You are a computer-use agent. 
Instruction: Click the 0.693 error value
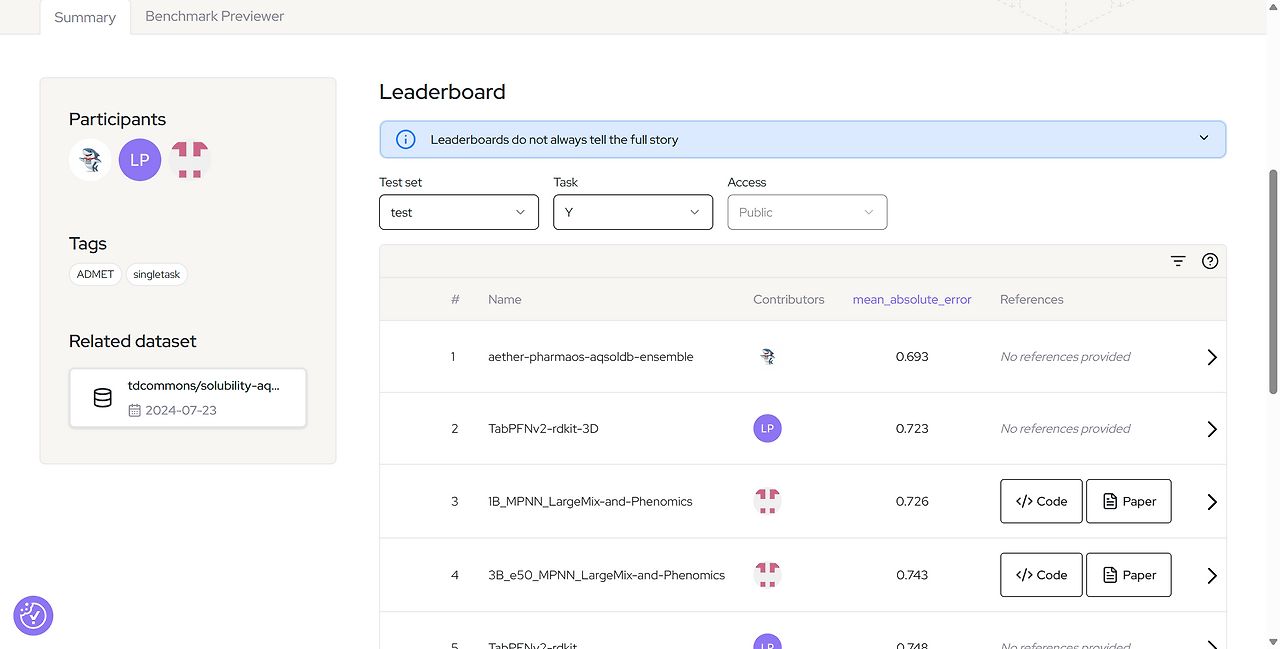(x=912, y=356)
